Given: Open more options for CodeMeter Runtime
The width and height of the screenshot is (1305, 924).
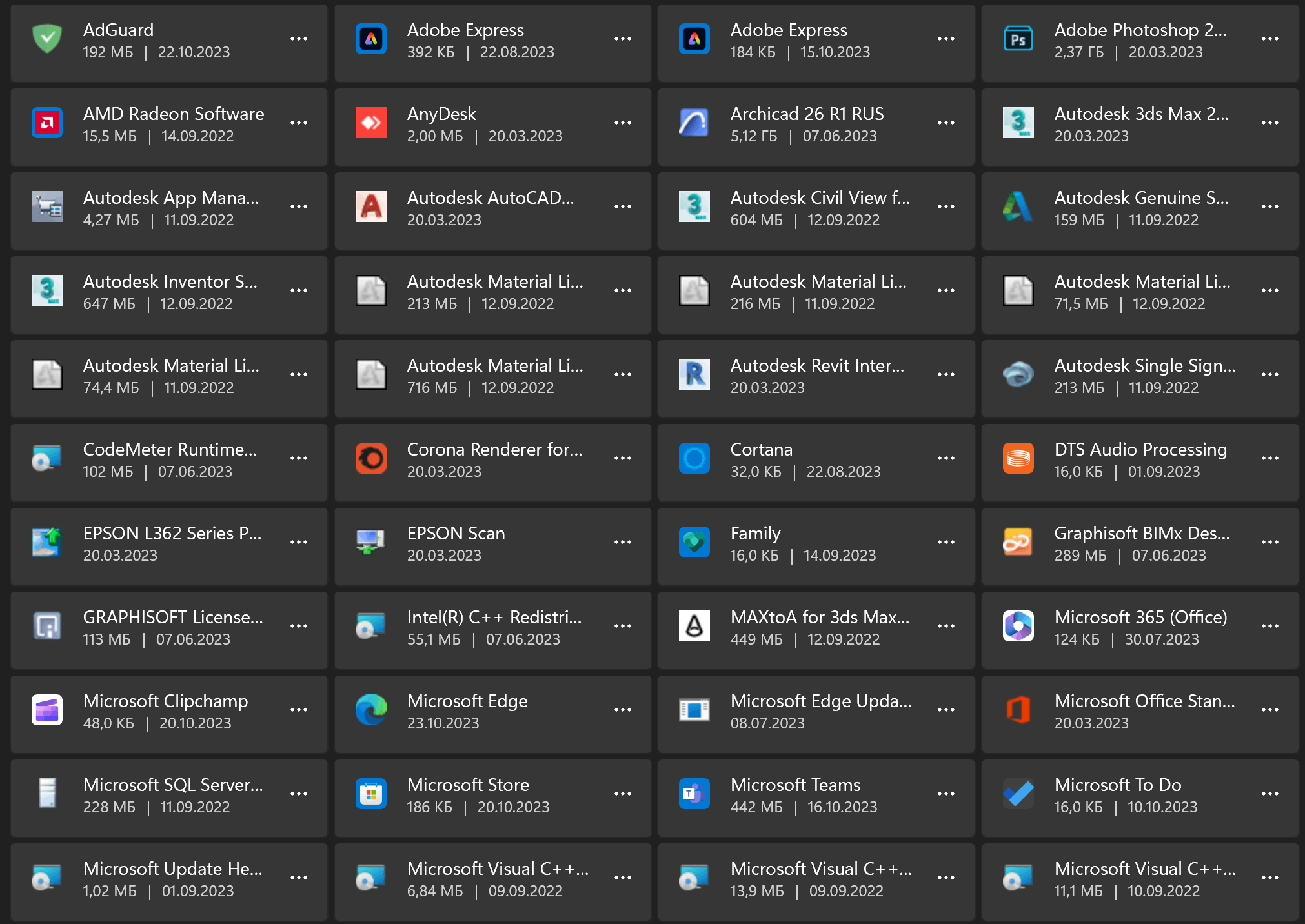Looking at the screenshot, I should click(299, 459).
